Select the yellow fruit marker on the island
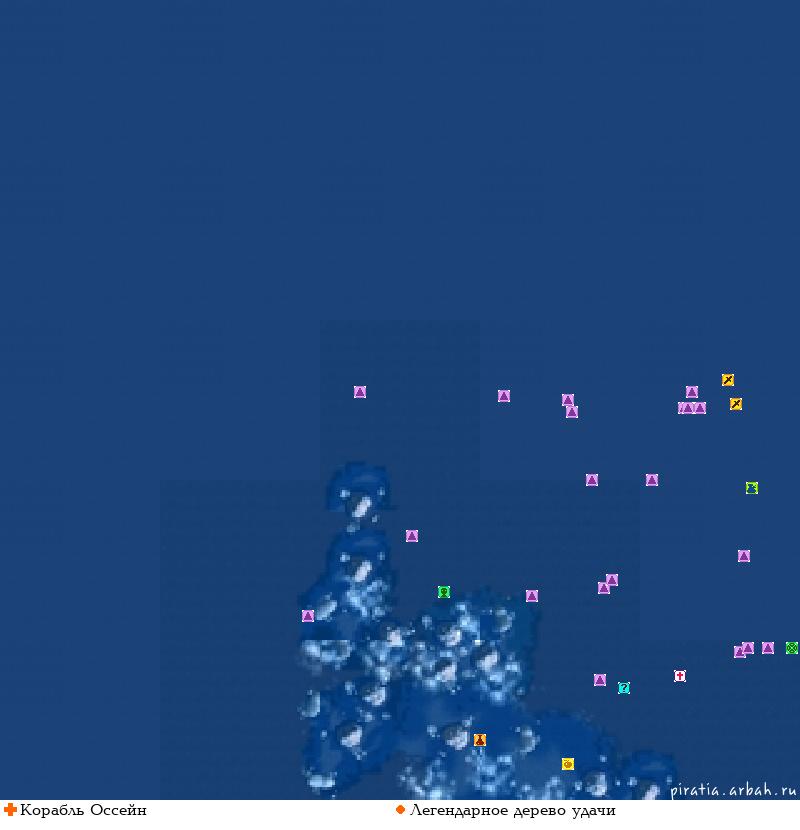The height and width of the screenshot is (830, 800). pyautogui.click(x=568, y=763)
